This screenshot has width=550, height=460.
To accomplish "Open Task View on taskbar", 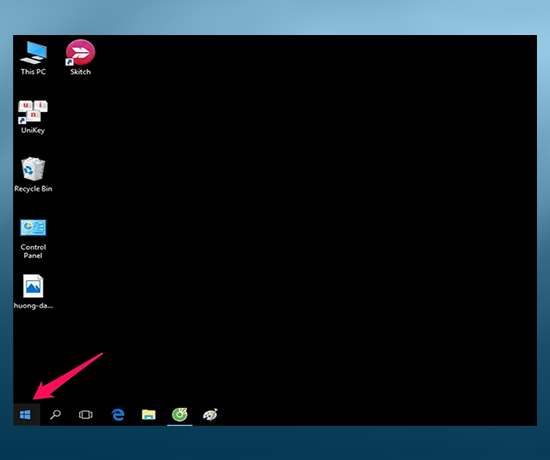I will (86, 415).
